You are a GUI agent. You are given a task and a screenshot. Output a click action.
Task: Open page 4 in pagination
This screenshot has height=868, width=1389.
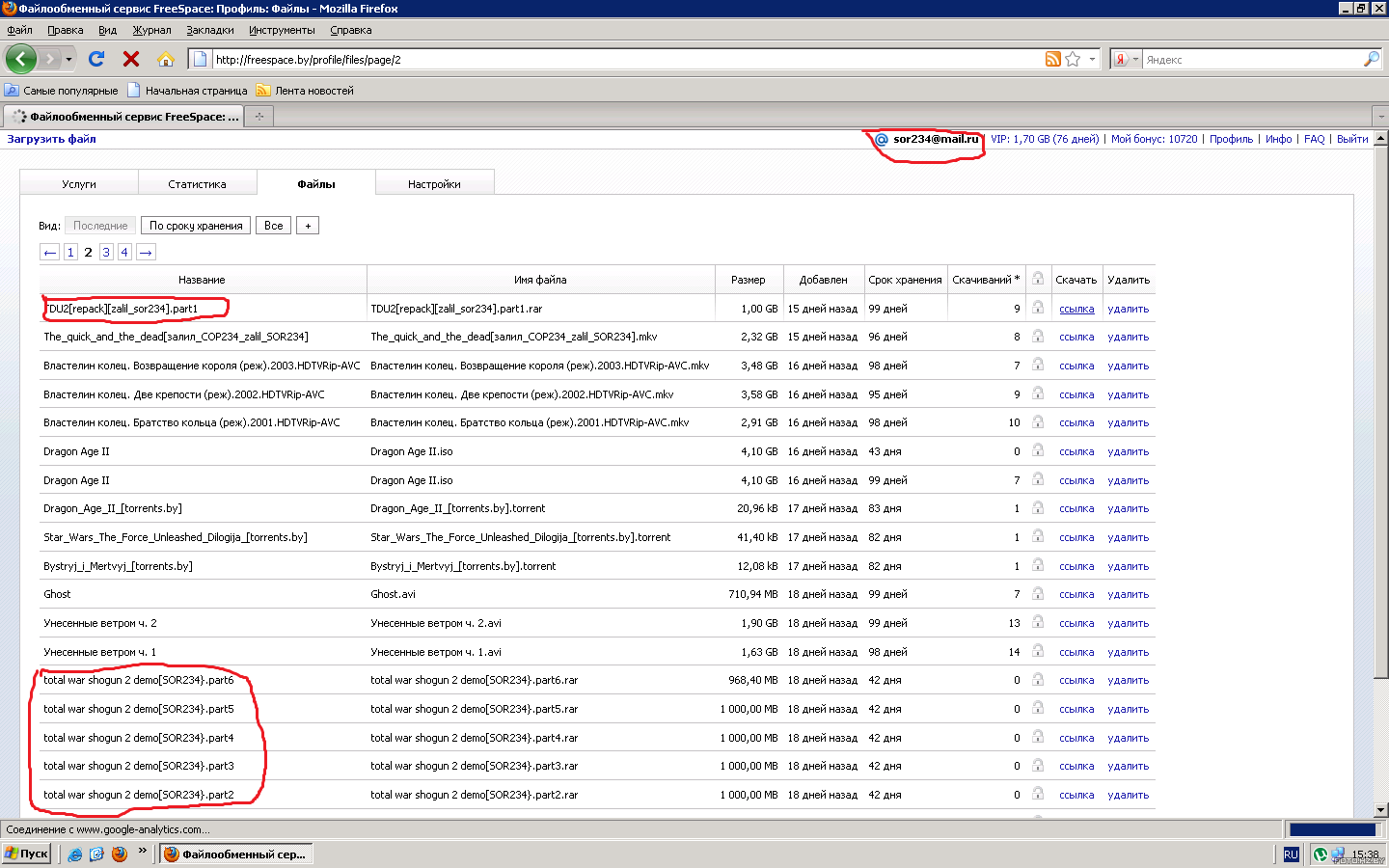(x=124, y=252)
